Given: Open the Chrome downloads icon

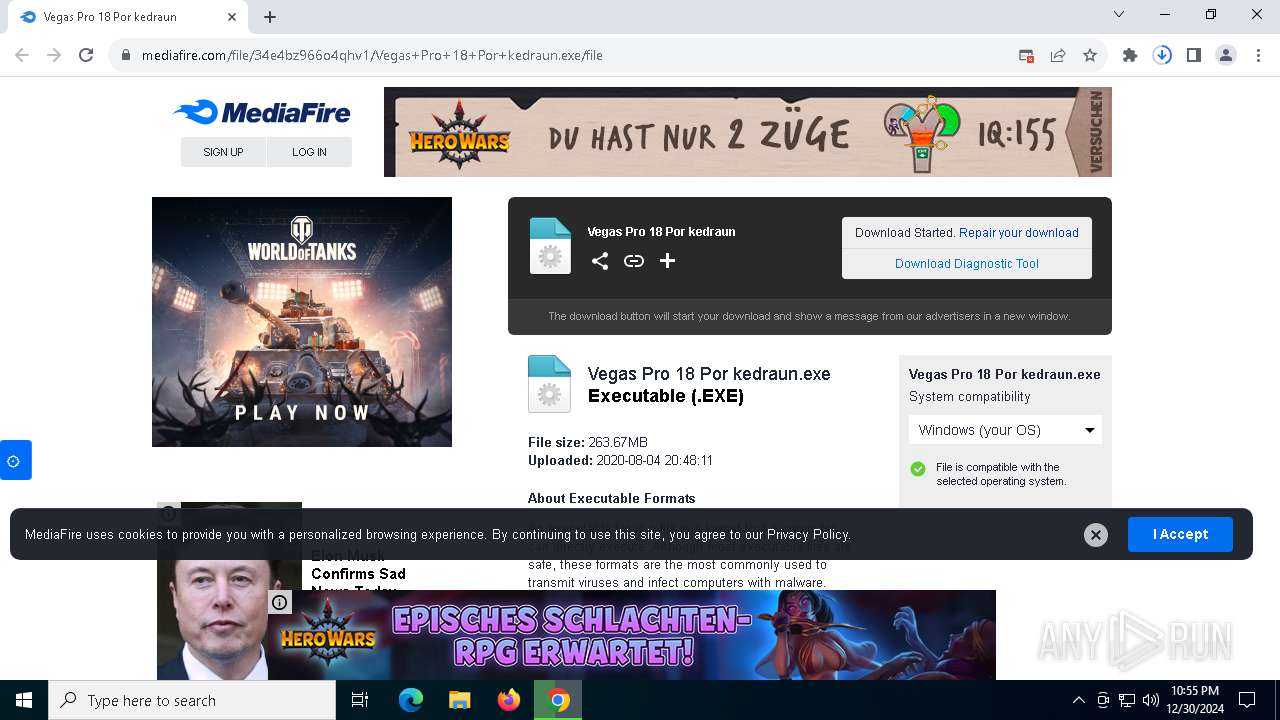Looking at the screenshot, I should [x=1162, y=55].
